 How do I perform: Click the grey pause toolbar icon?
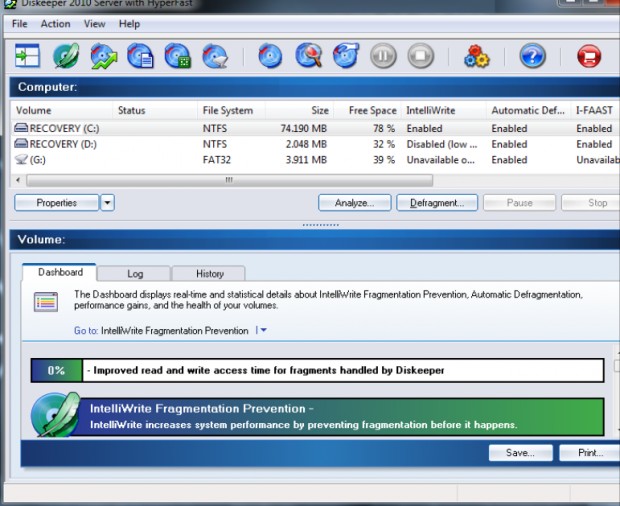[x=383, y=56]
